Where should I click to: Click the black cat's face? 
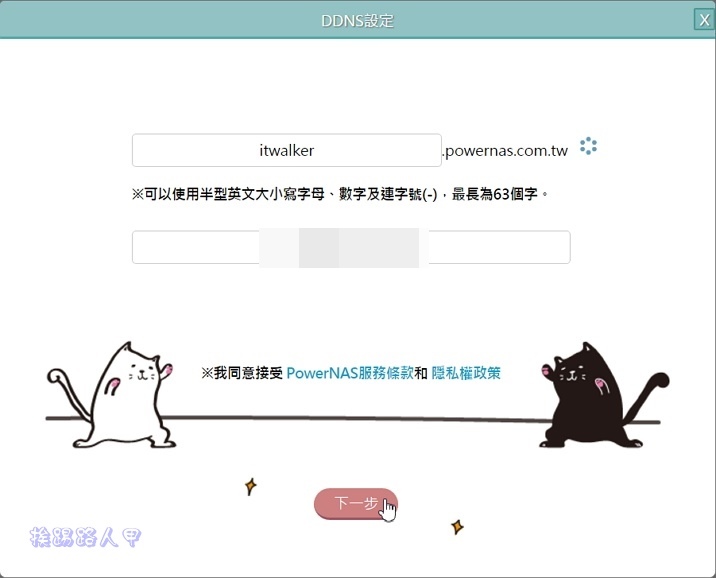(x=571, y=373)
